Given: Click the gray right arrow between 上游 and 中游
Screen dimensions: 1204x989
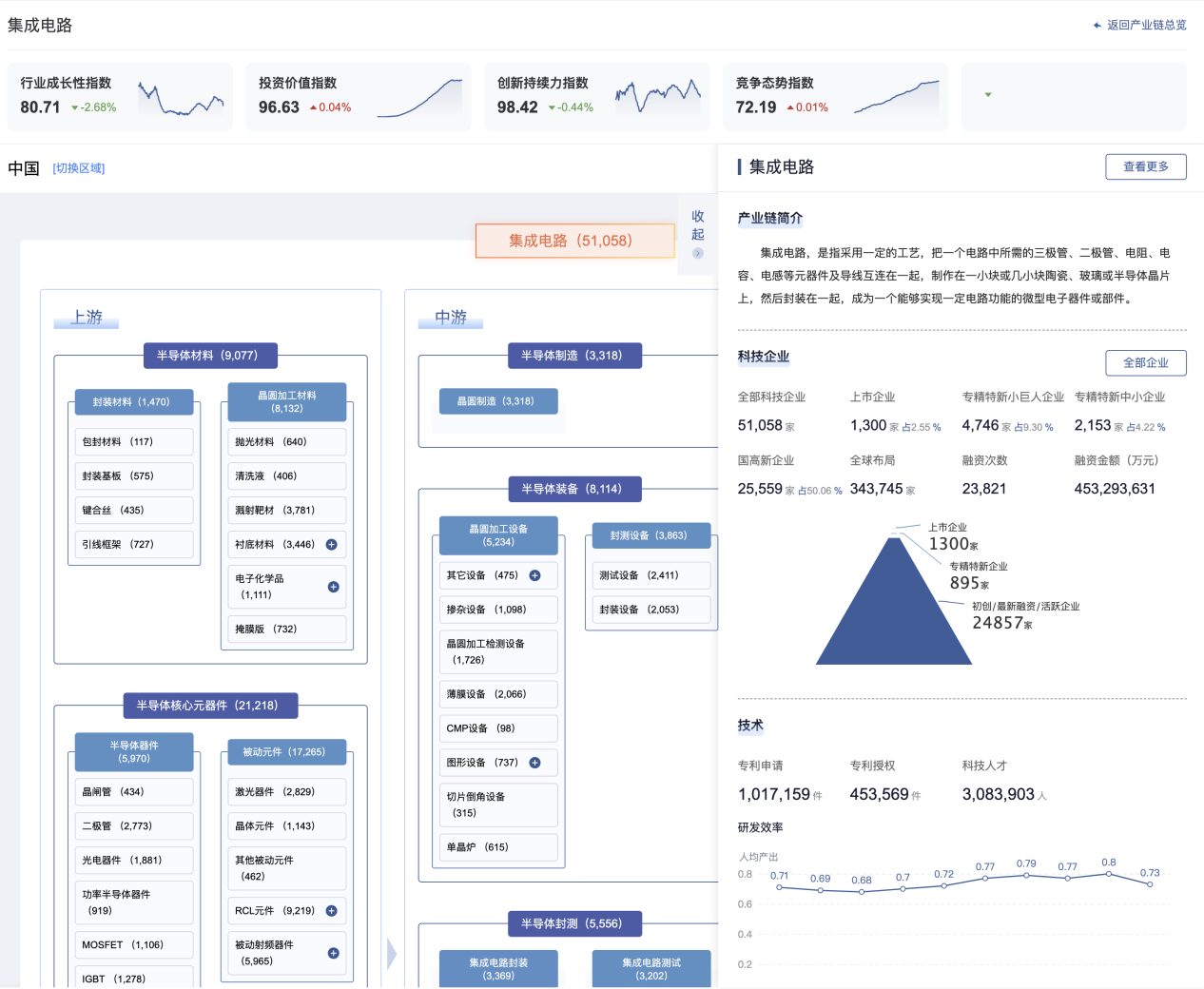Looking at the screenshot, I should pyautogui.click(x=392, y=954).
